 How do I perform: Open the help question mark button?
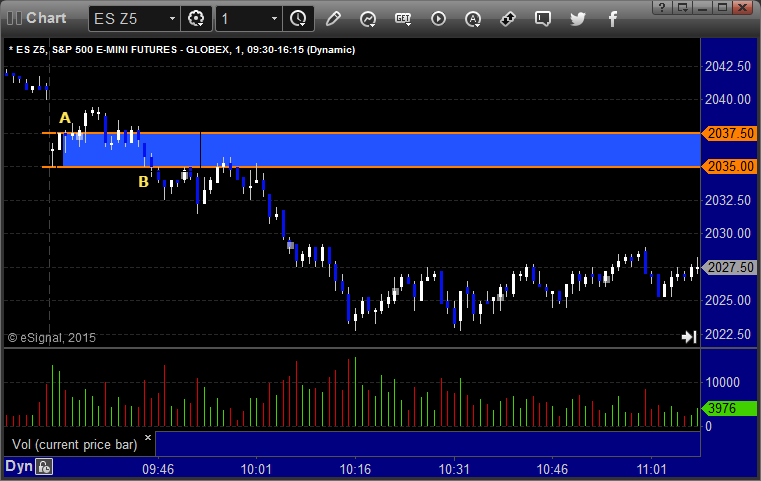click(662, 7)
